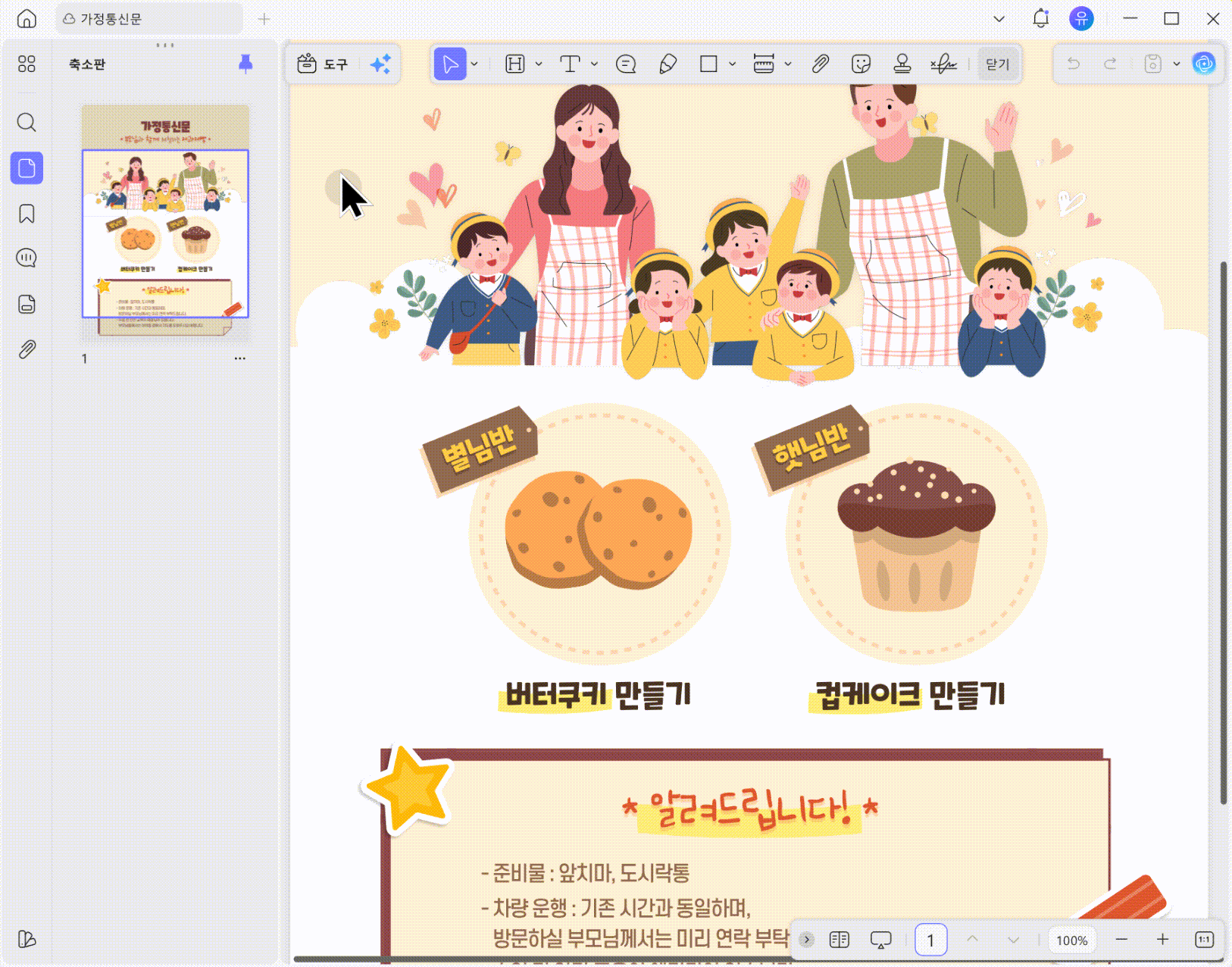This screenshot has height=967, width=1232.
Task: Open page 1 thumbnail more options
Action: click(x=240, y=358)
